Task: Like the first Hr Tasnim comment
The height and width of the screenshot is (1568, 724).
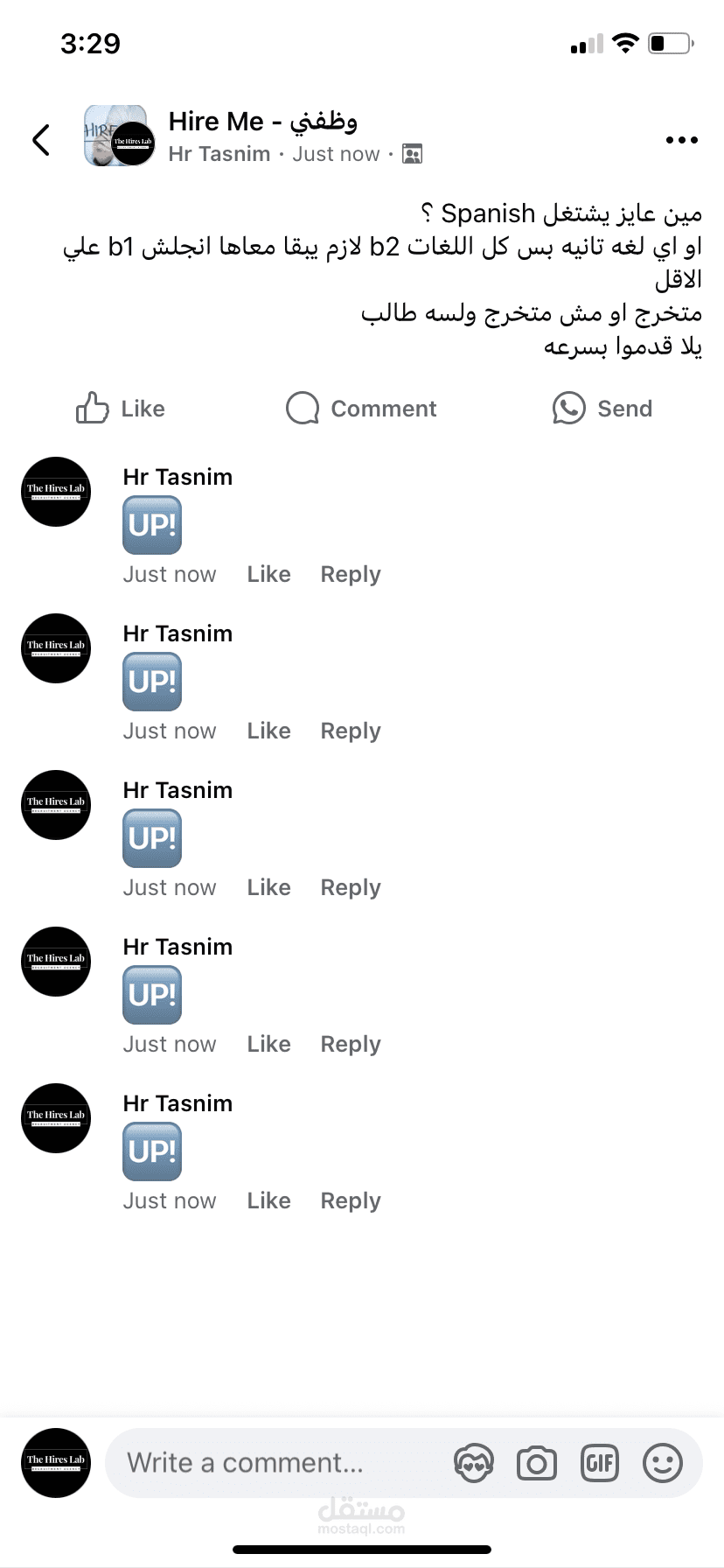Action: [268, 574]
